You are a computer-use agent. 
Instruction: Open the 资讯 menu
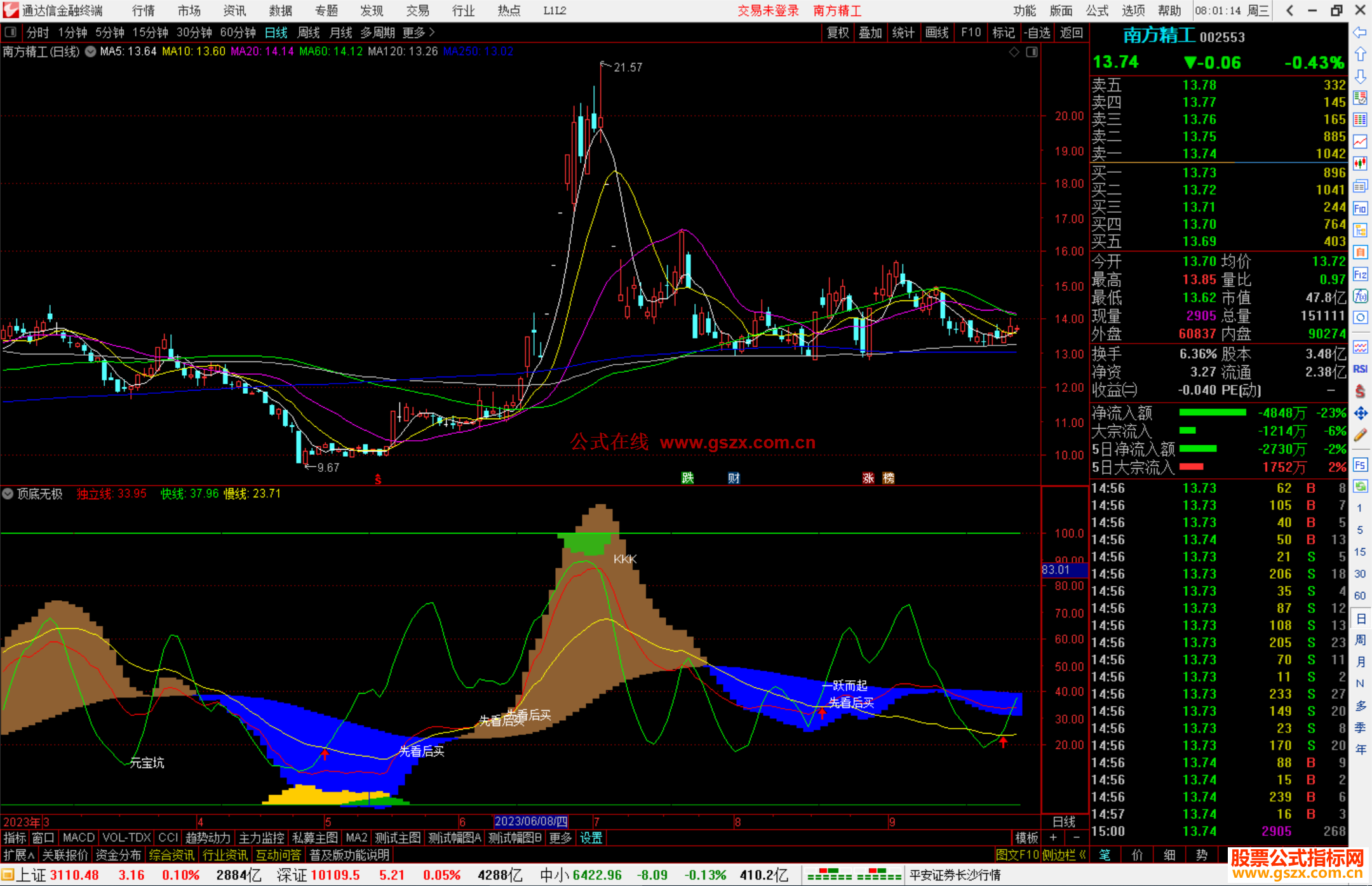point(235,10)
